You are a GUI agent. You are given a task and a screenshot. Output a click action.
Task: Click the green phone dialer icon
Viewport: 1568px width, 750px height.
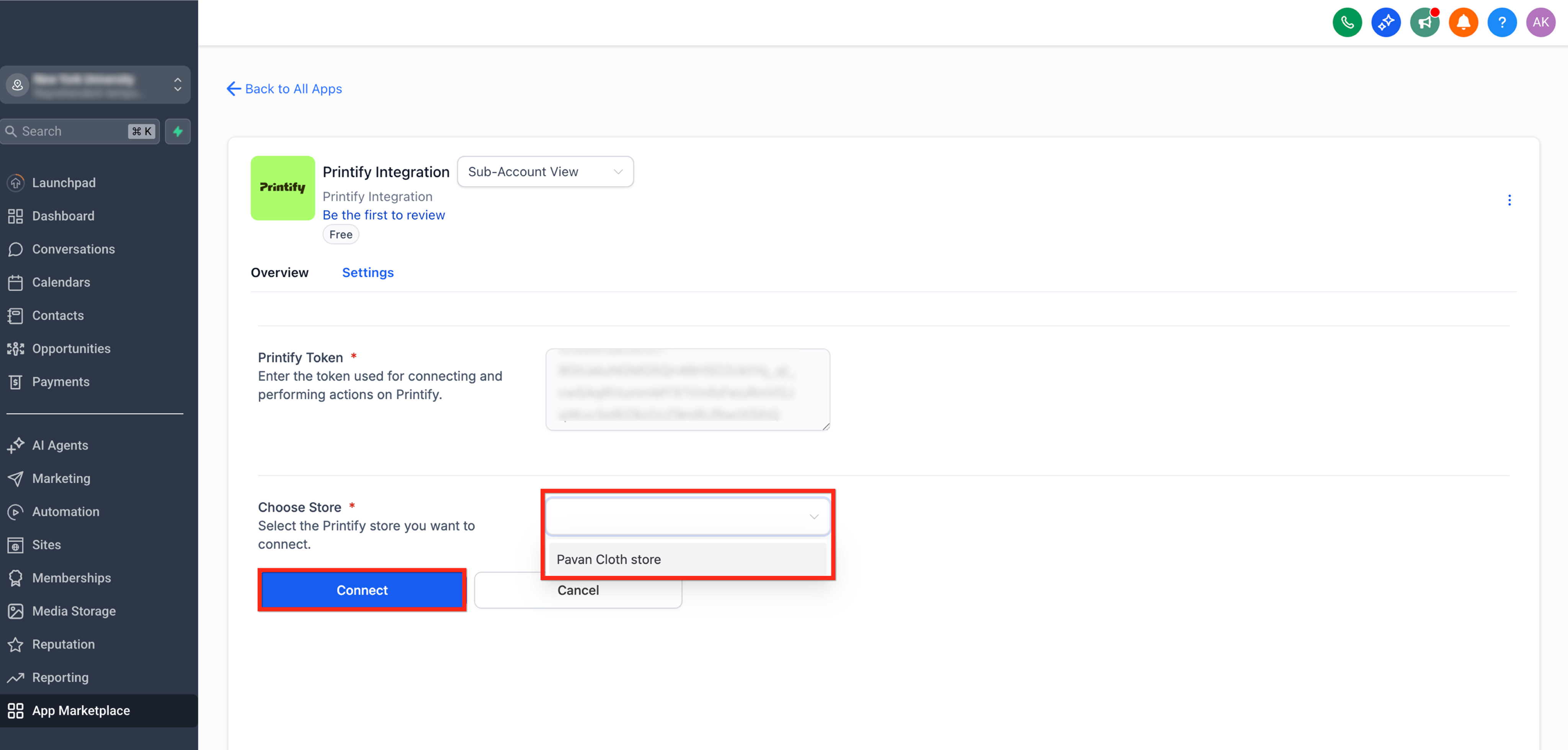(1347, 23)
